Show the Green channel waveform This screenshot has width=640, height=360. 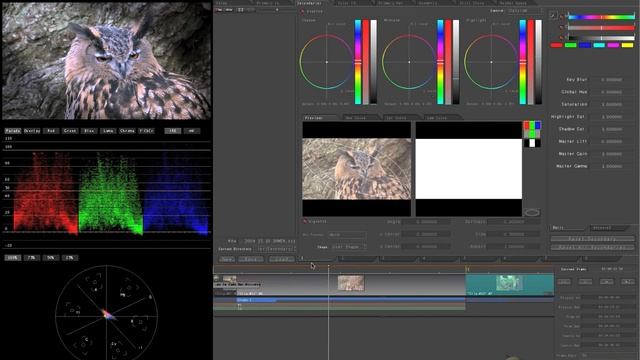point(70,131)
